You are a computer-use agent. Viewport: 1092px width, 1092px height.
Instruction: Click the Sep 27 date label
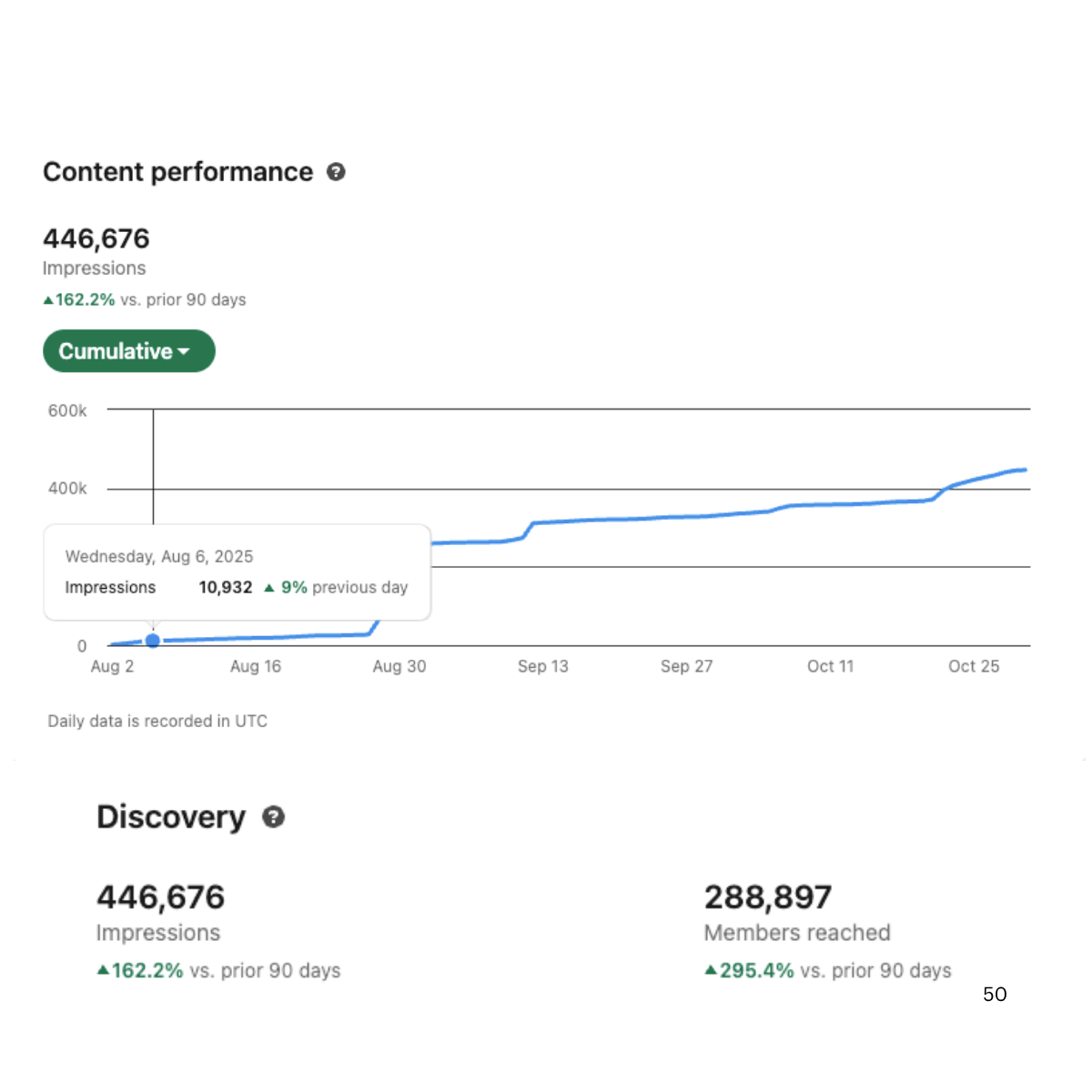click(686, 666)
